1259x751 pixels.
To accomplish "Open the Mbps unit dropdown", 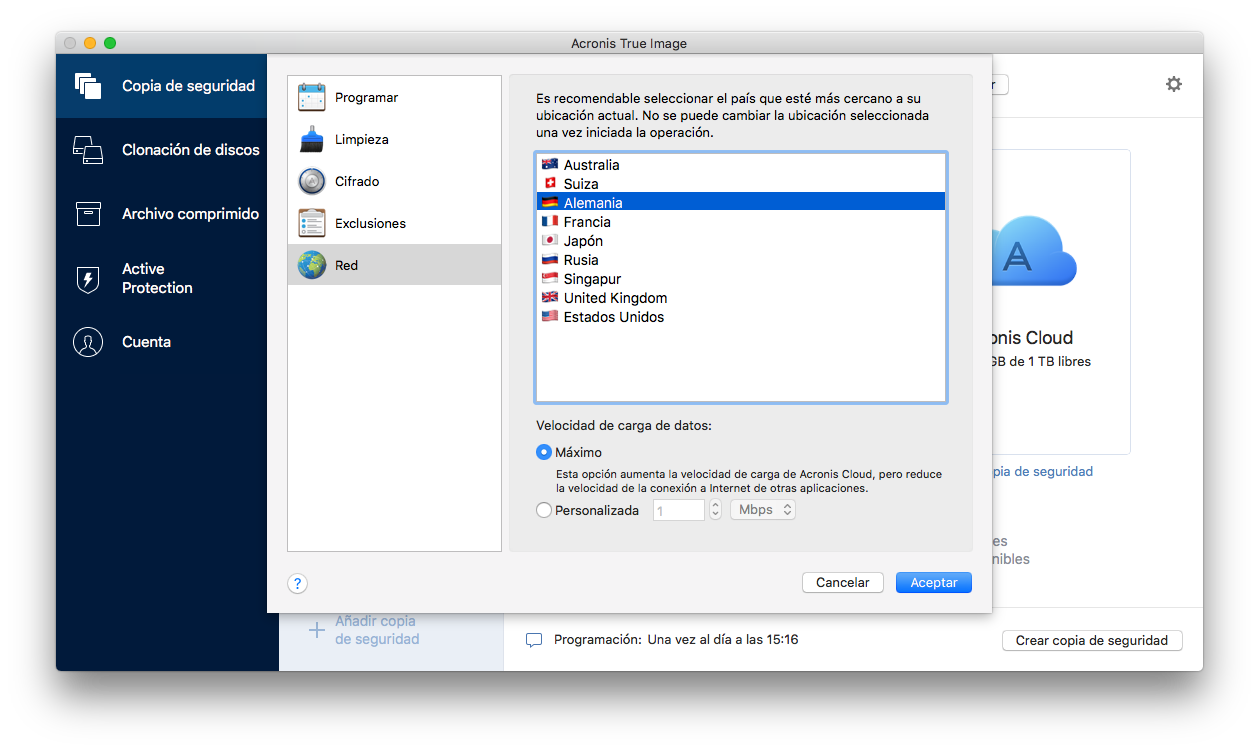I will point(763,510).
